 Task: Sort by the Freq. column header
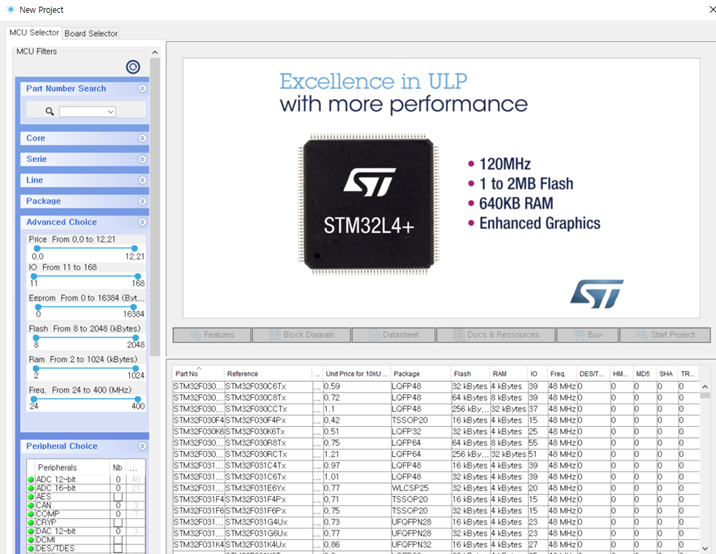[x=562, y=374]
